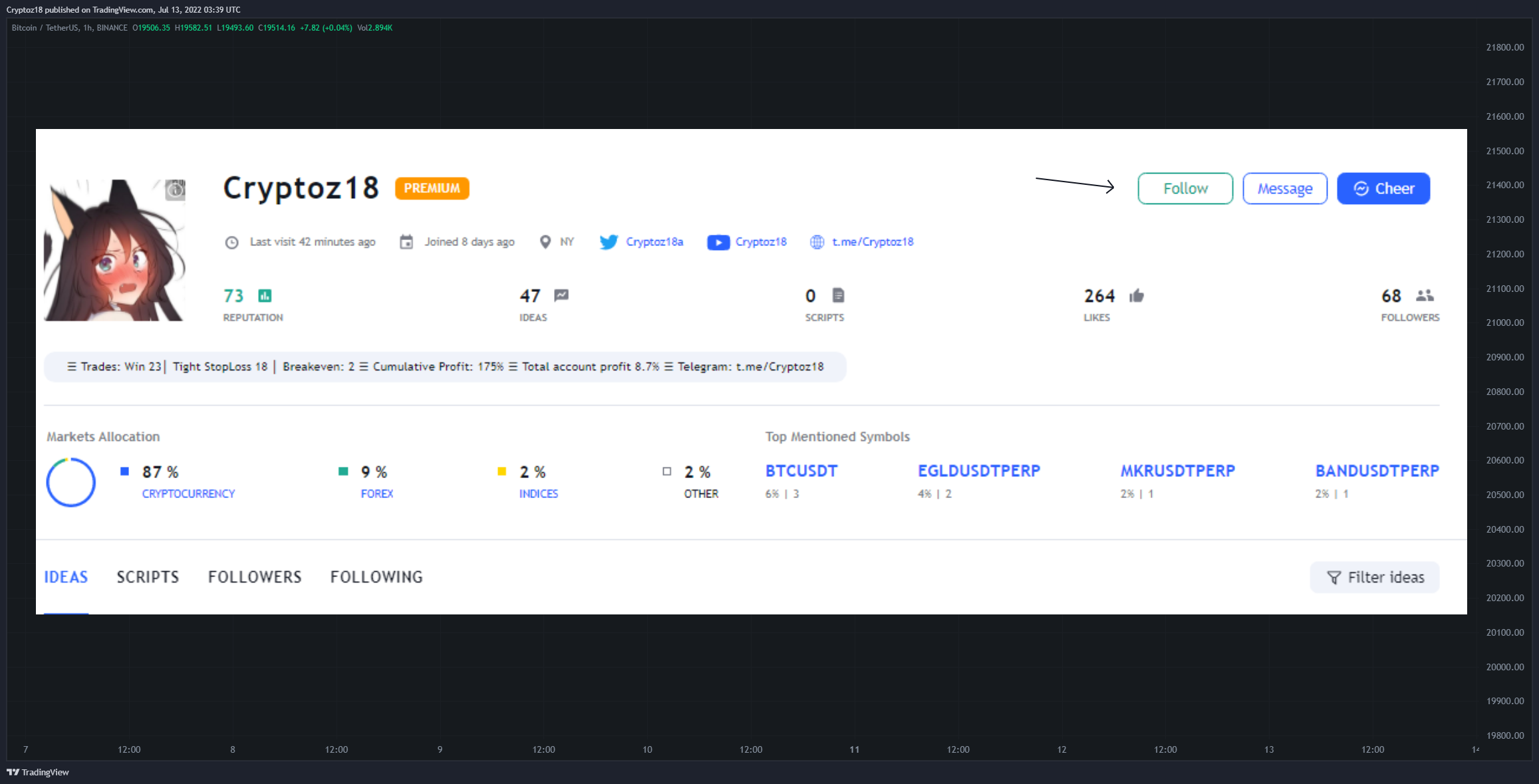The width and height of the screenshot is (1539, 784).
Task: Click the scripts document icon
Action: 838,295
